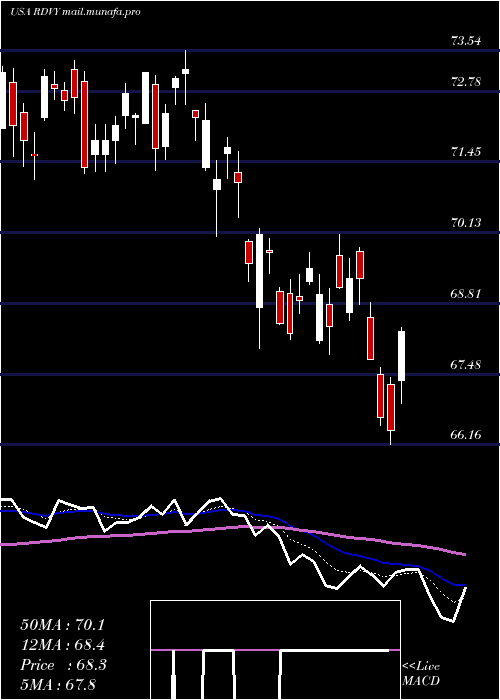Click the Live MACD label
The height and width of the screenshot is (700, 500).
coord(421,673)
